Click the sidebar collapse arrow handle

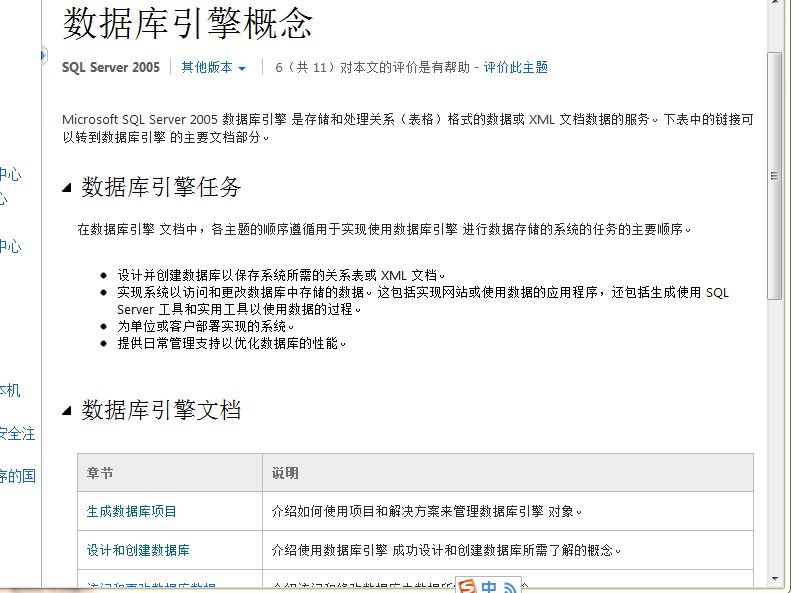(x=44, y=55)
